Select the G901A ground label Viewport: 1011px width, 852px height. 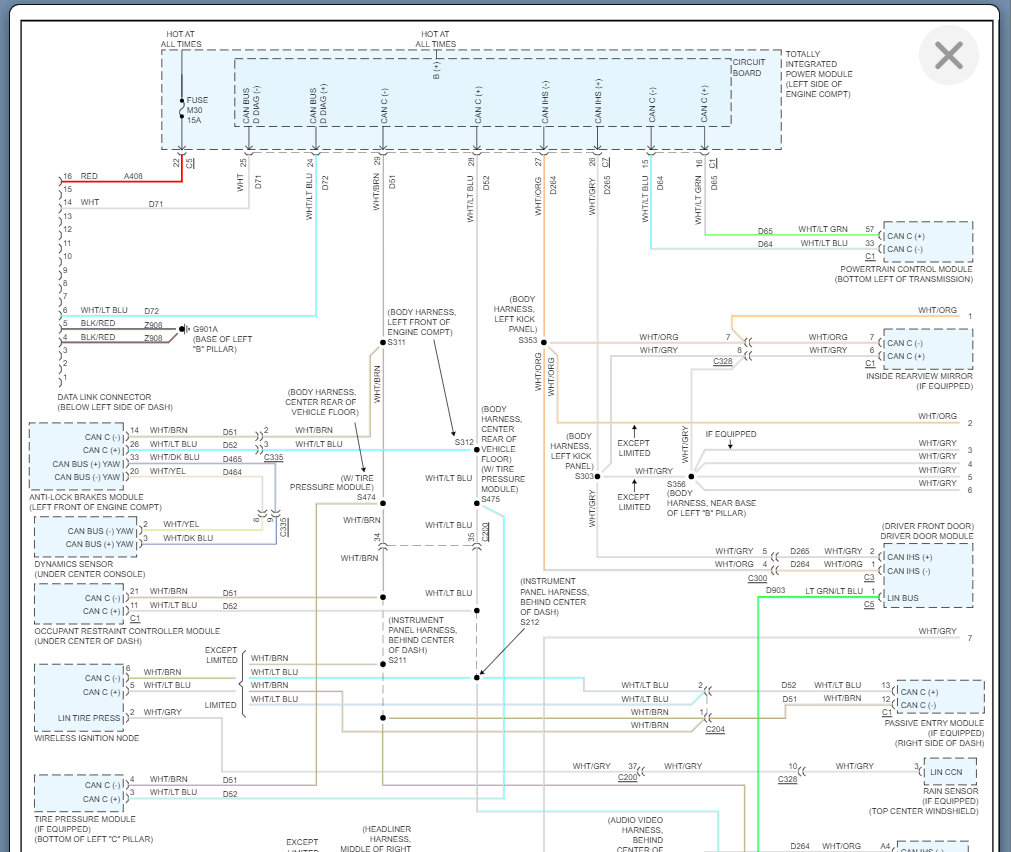(205, 329)
